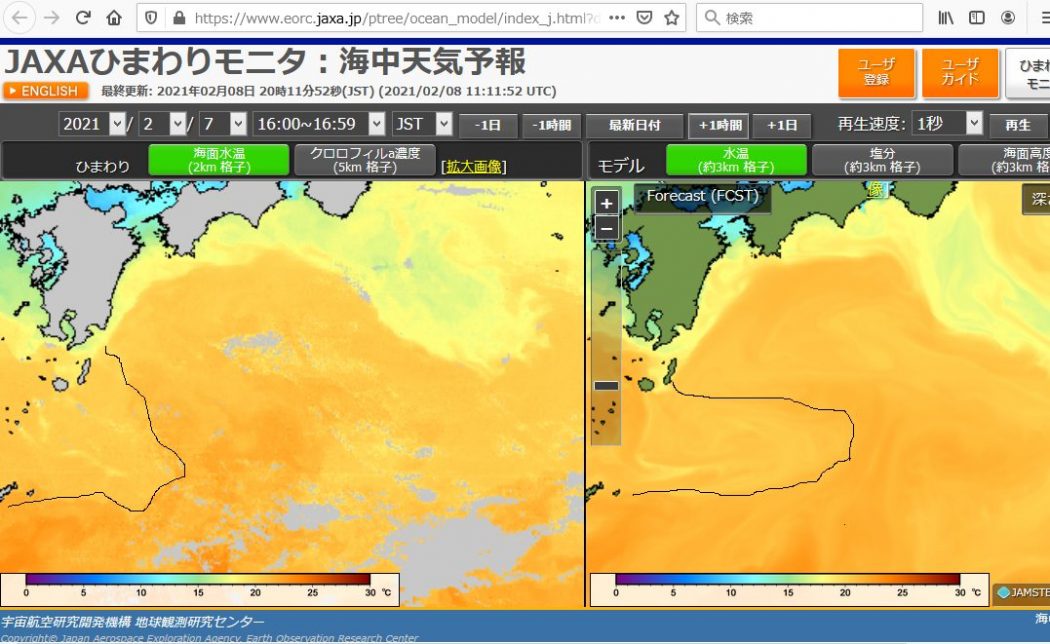The height and width of the screenshot is (644, 1050).
Task: Bookmark this page with the star
Action: tap(672, 18)
